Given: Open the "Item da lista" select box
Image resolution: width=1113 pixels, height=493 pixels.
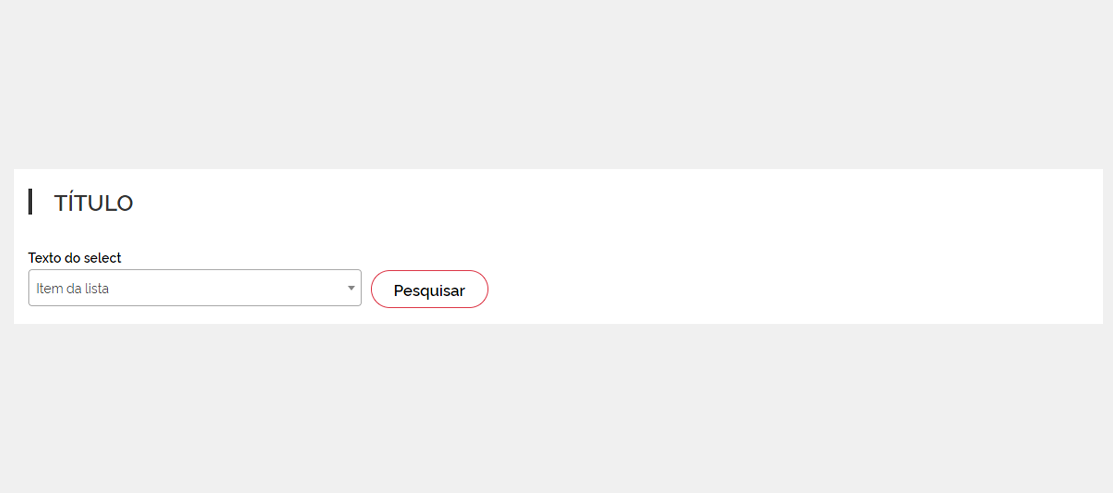Looking at the screenshot, I should (195, 288).
